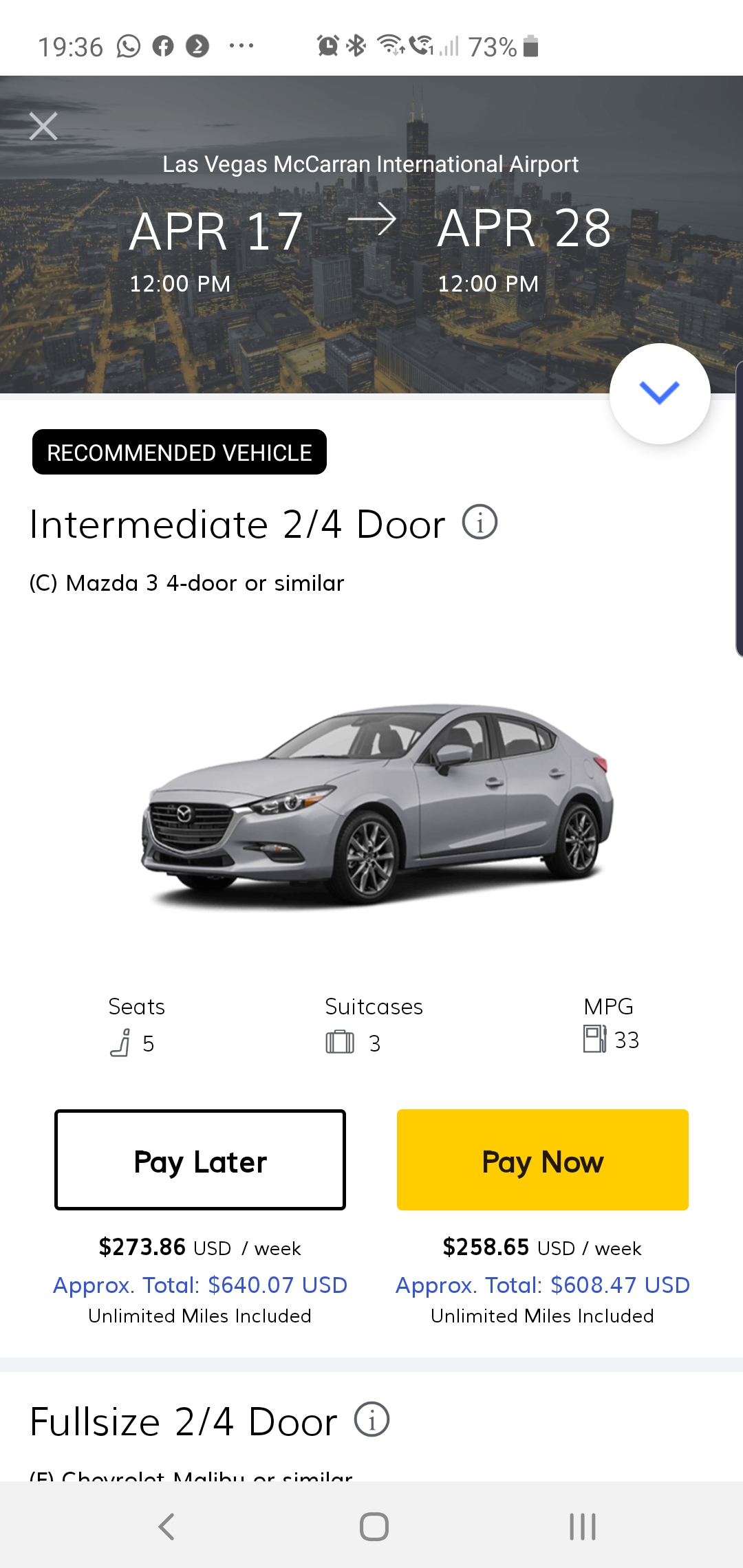Close the vehicle selection screen
The height and width of the screenshot is (1568, 743).
click(x=43, y=127)
